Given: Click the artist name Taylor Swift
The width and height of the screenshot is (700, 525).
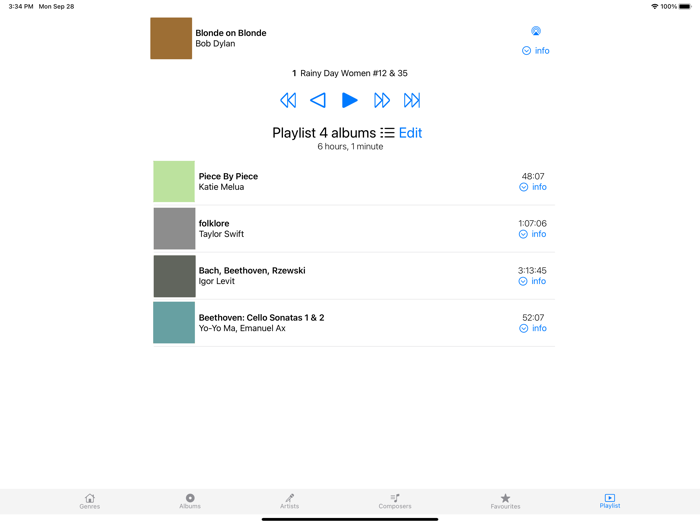Looking at the screenshot, I should click(x=221, y=234).
